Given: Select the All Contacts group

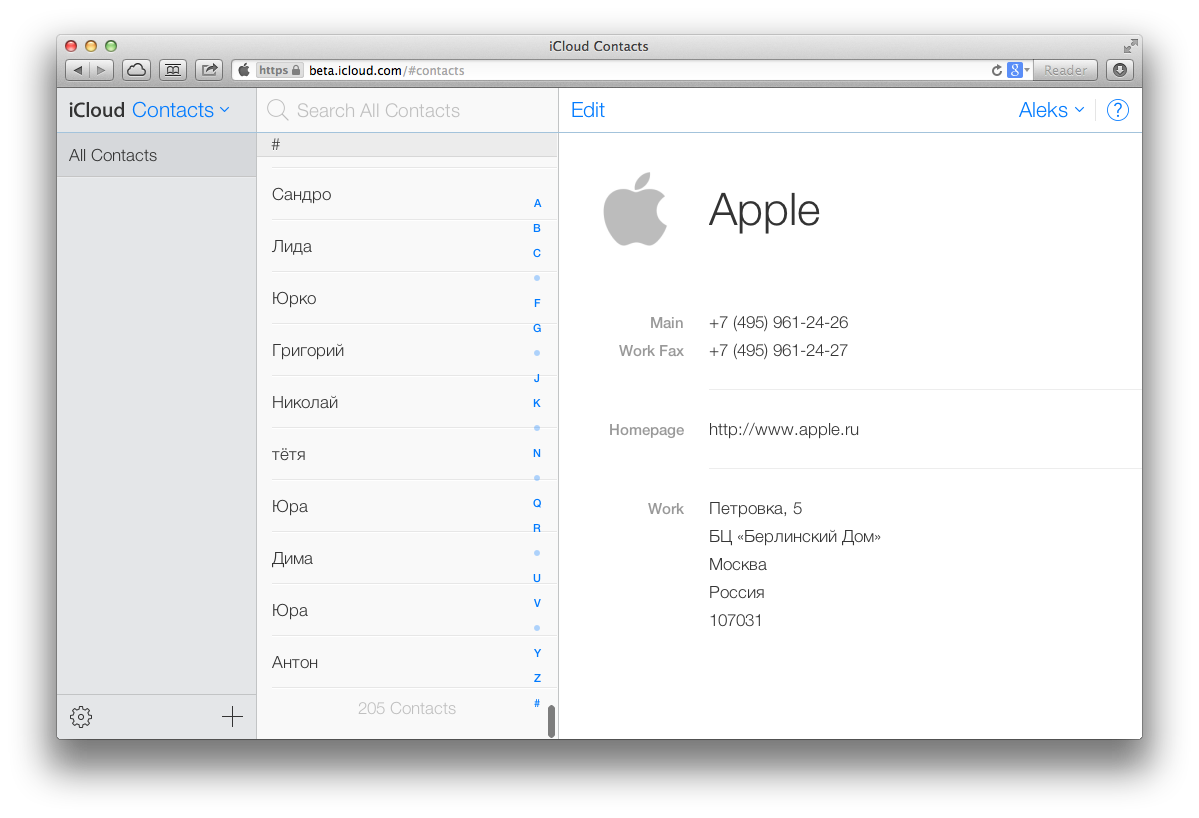Looking at the screenshot, I should [112, 155].
